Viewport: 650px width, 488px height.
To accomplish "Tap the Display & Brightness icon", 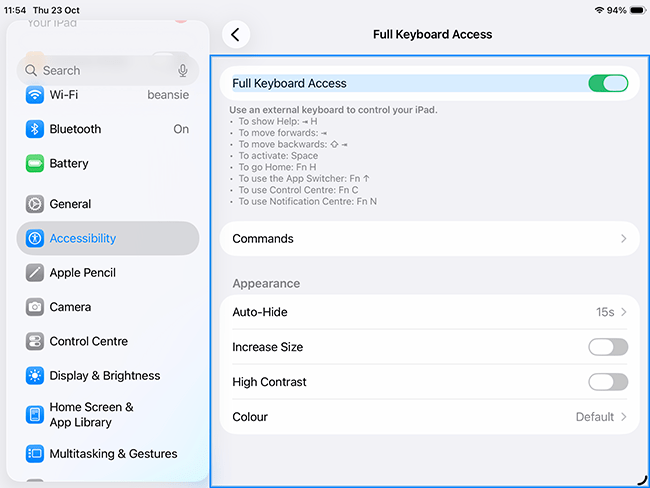I will 35,376.
